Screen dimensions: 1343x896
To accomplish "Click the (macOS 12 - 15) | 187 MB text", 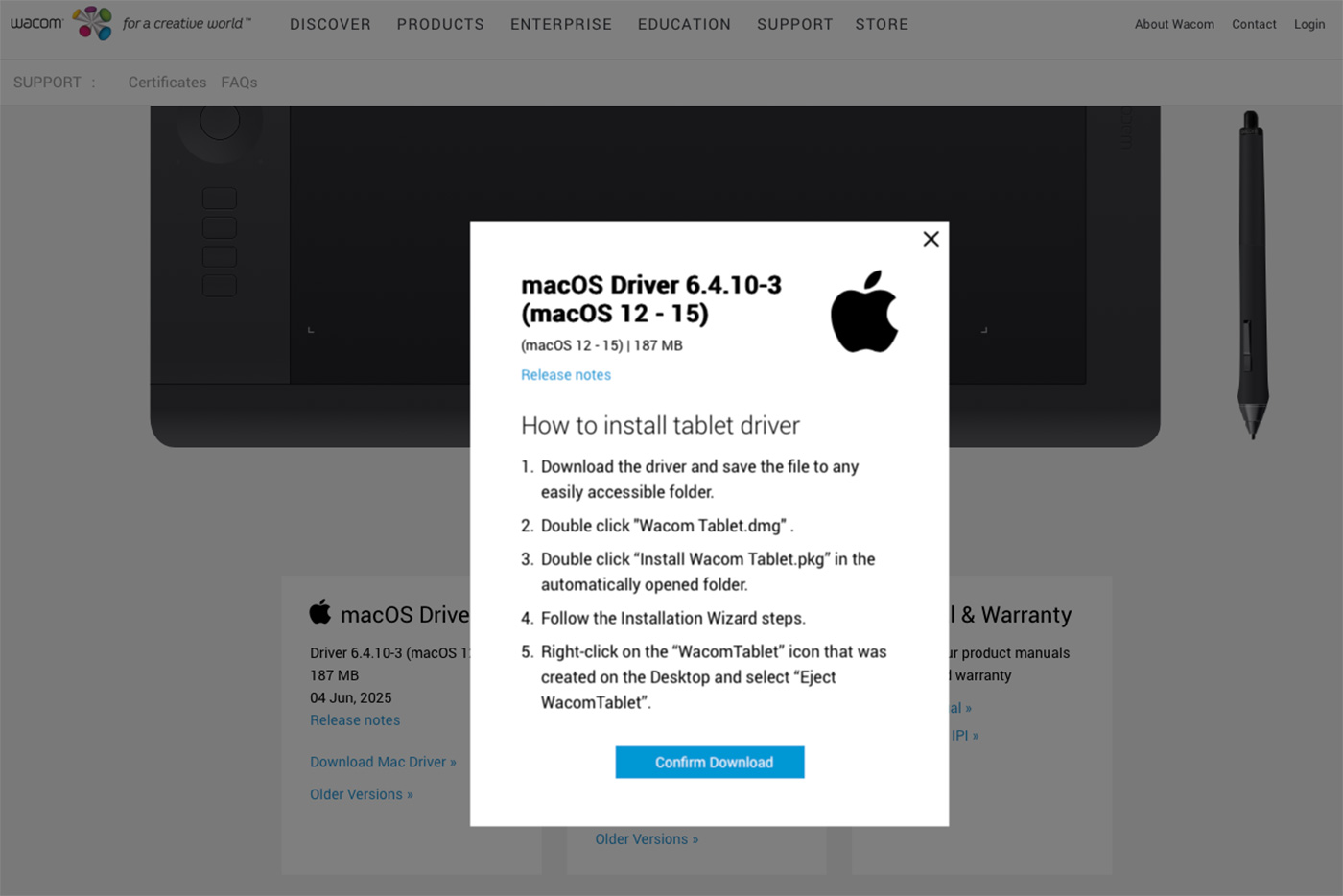I will [601, 345].
